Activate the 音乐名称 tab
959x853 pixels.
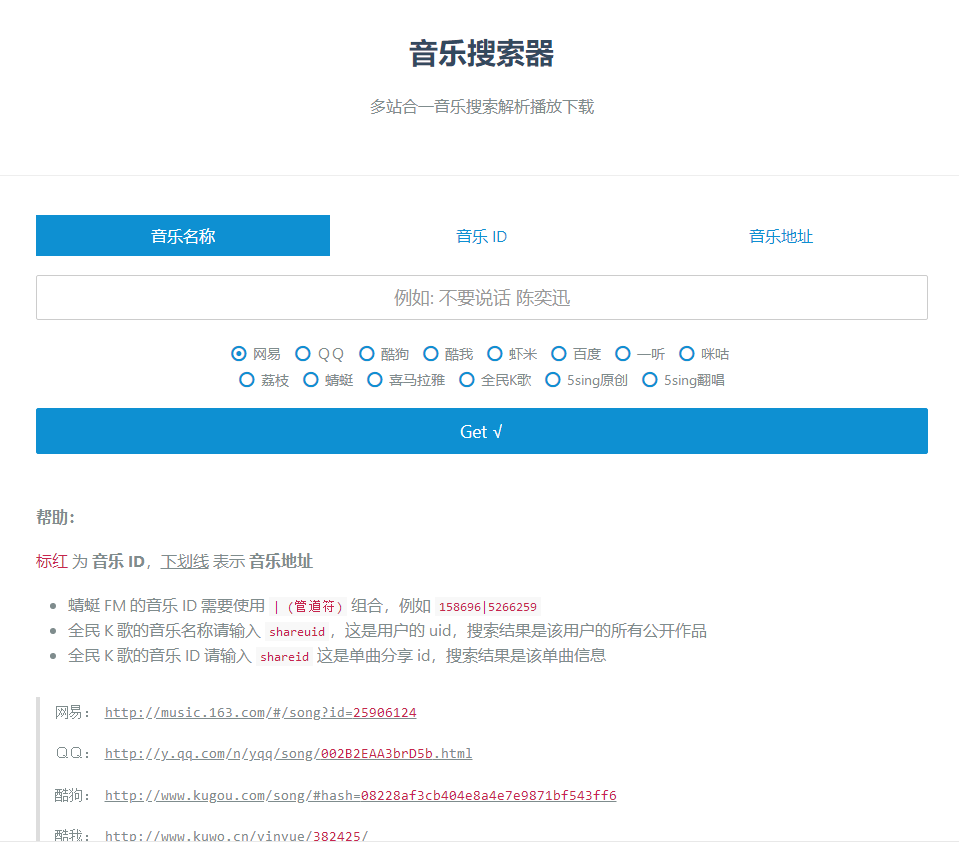[x=183, y=237]
